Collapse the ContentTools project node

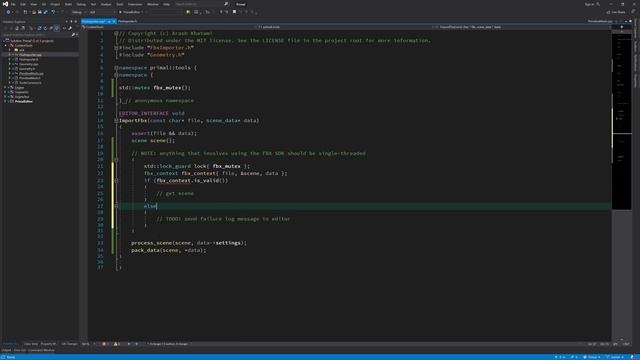pos(6,46)
